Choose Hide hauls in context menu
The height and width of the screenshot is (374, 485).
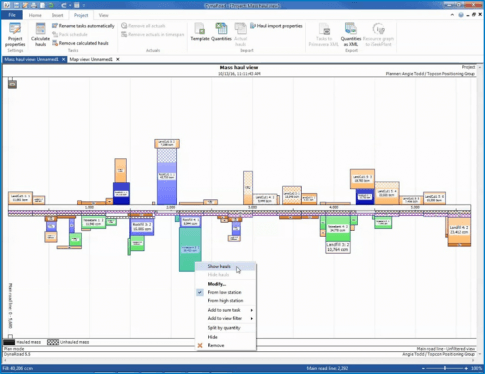point(226,275)
